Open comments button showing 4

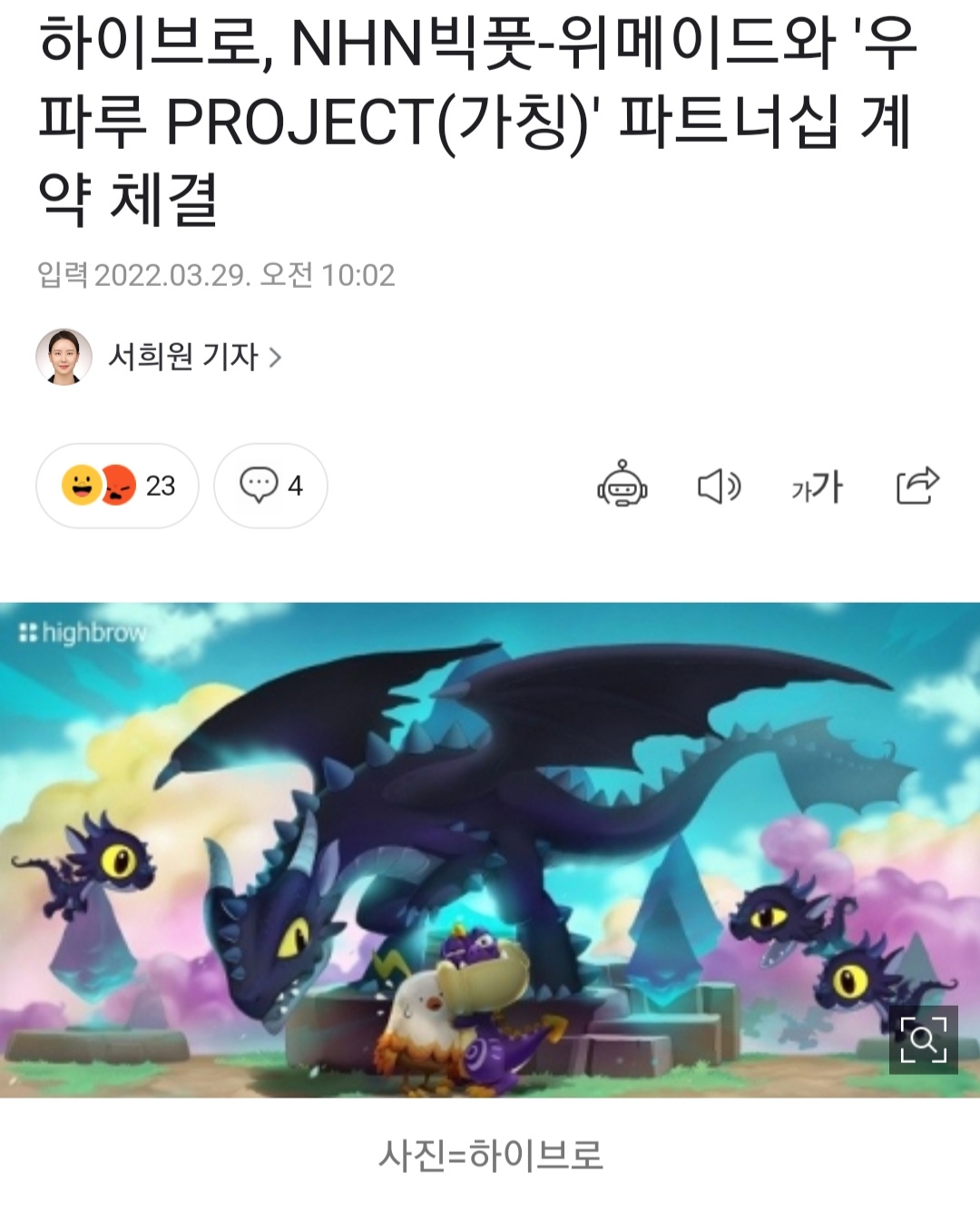[x=270, y=486]
